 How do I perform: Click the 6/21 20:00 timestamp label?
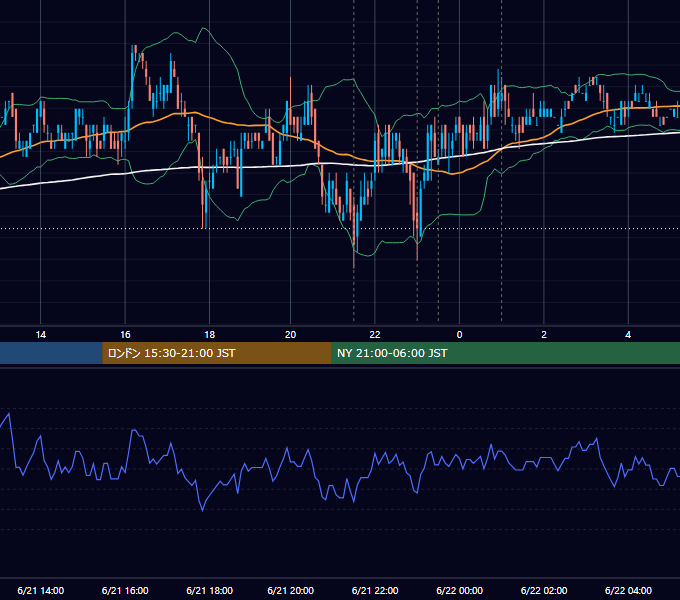pyautogui.click(x=290, y=590)
